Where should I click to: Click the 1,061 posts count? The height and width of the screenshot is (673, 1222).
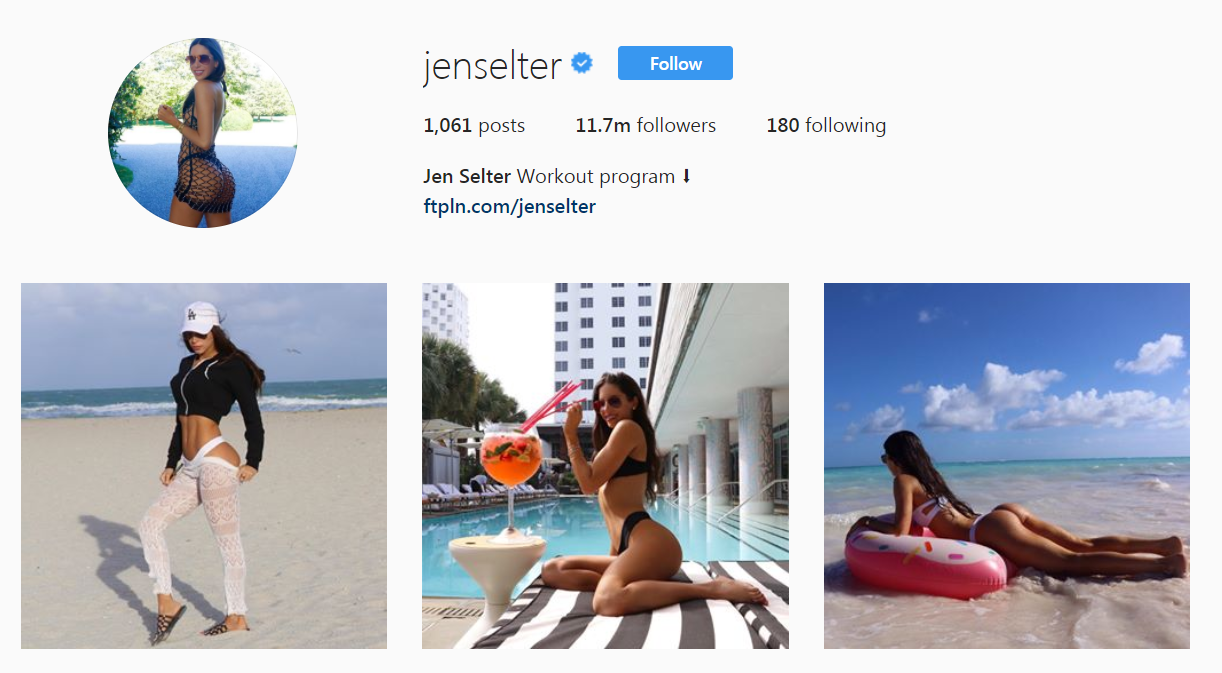tap(474, 125)
